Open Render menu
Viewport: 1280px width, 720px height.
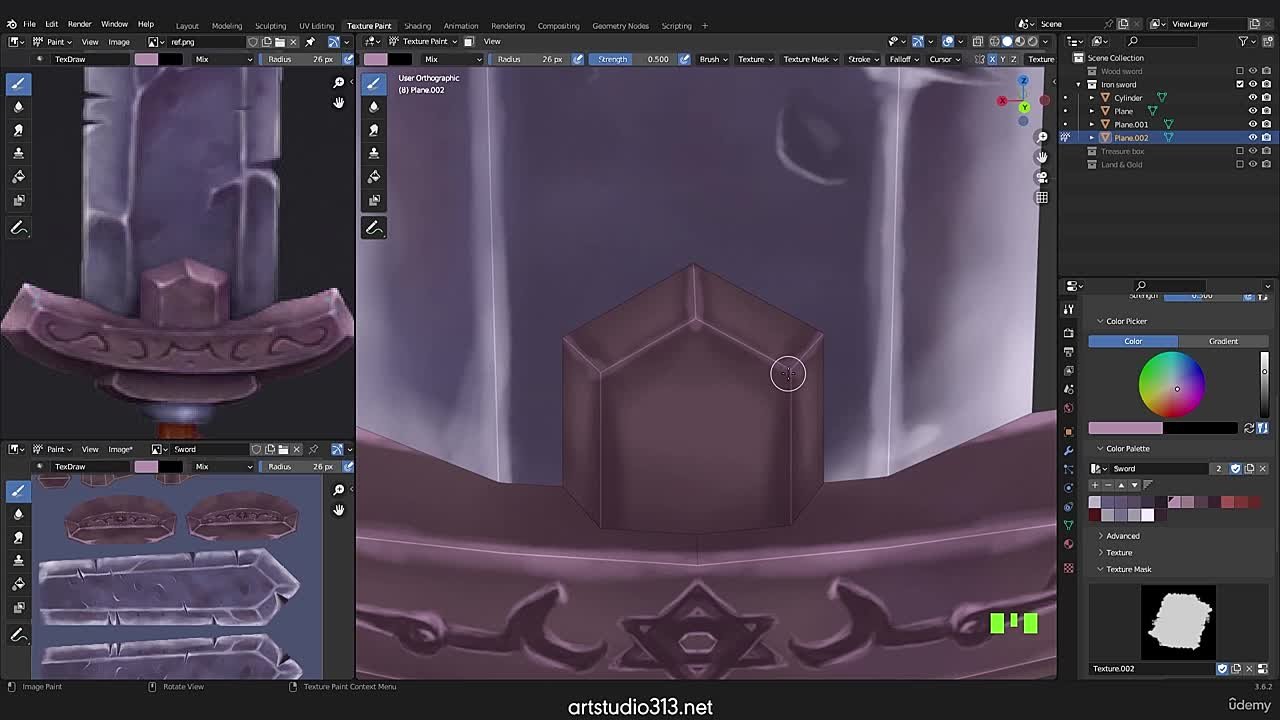tap(79, 24)
